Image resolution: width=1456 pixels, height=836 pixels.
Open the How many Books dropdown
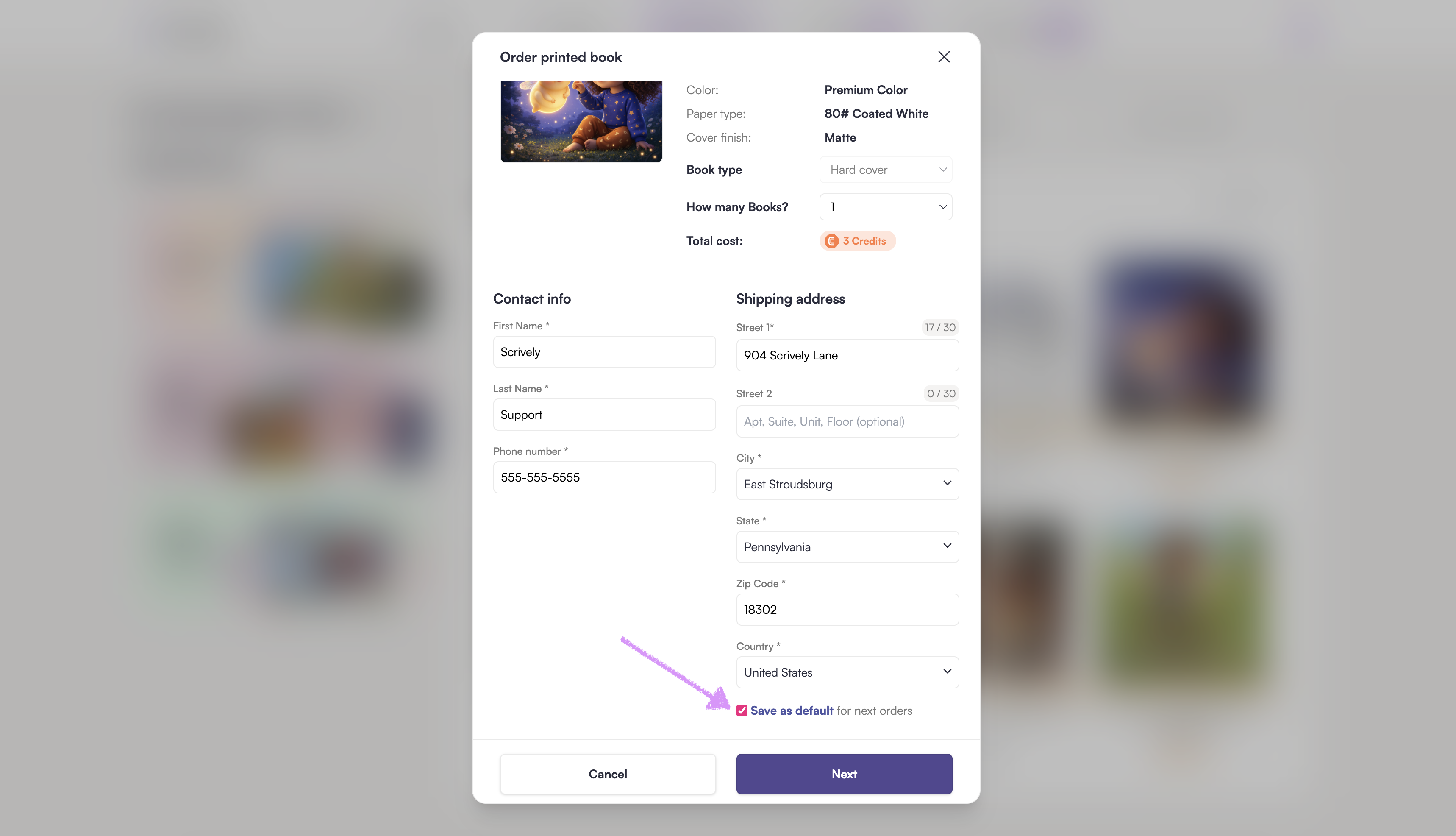[x=886, y=207]
